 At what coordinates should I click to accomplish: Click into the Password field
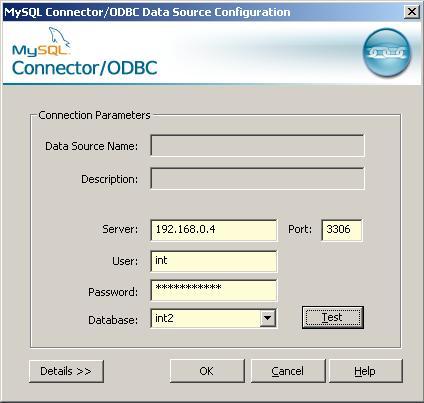[213, 290]
